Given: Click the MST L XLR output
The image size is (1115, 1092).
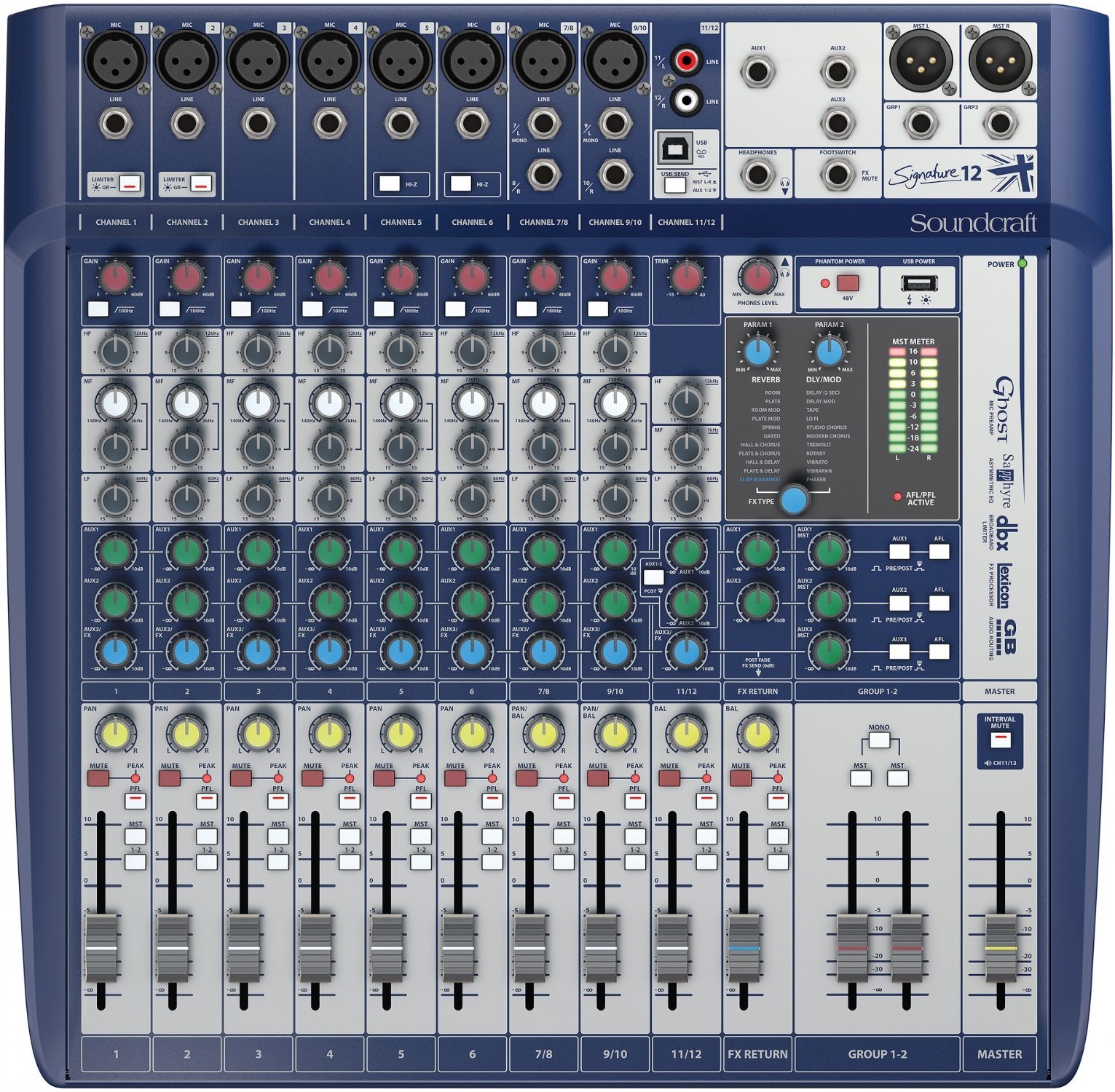Looking at the screenshot, I should coord(921,61).
